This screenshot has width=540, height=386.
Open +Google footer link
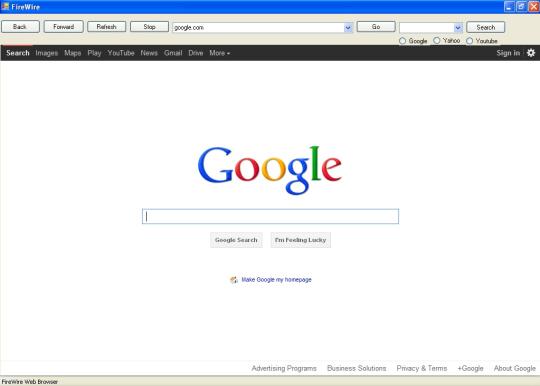[470, 368]
